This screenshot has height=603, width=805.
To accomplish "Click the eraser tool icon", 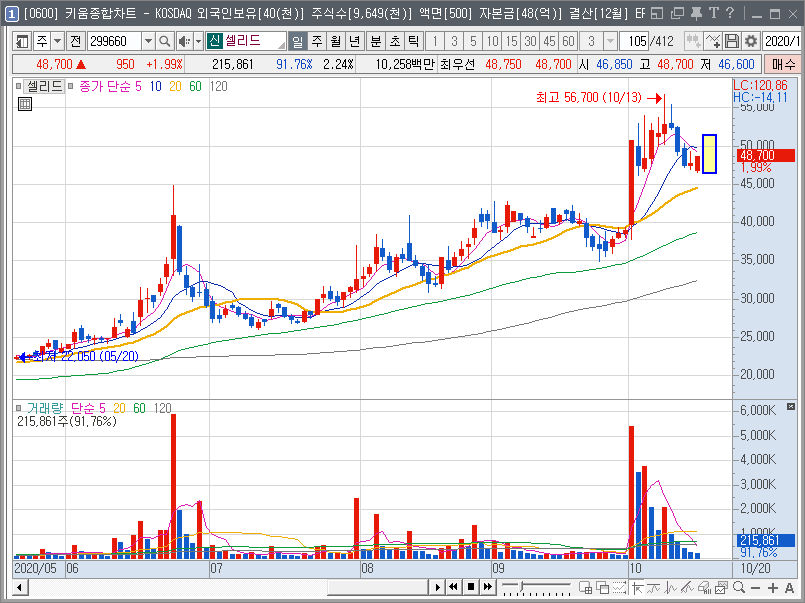I will (x=704, y=587).
